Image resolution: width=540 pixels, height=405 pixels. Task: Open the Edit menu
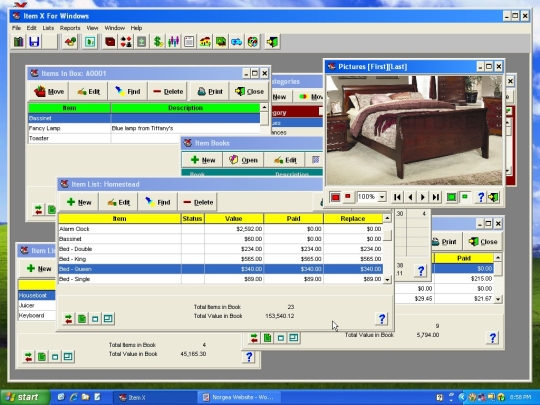31,28
